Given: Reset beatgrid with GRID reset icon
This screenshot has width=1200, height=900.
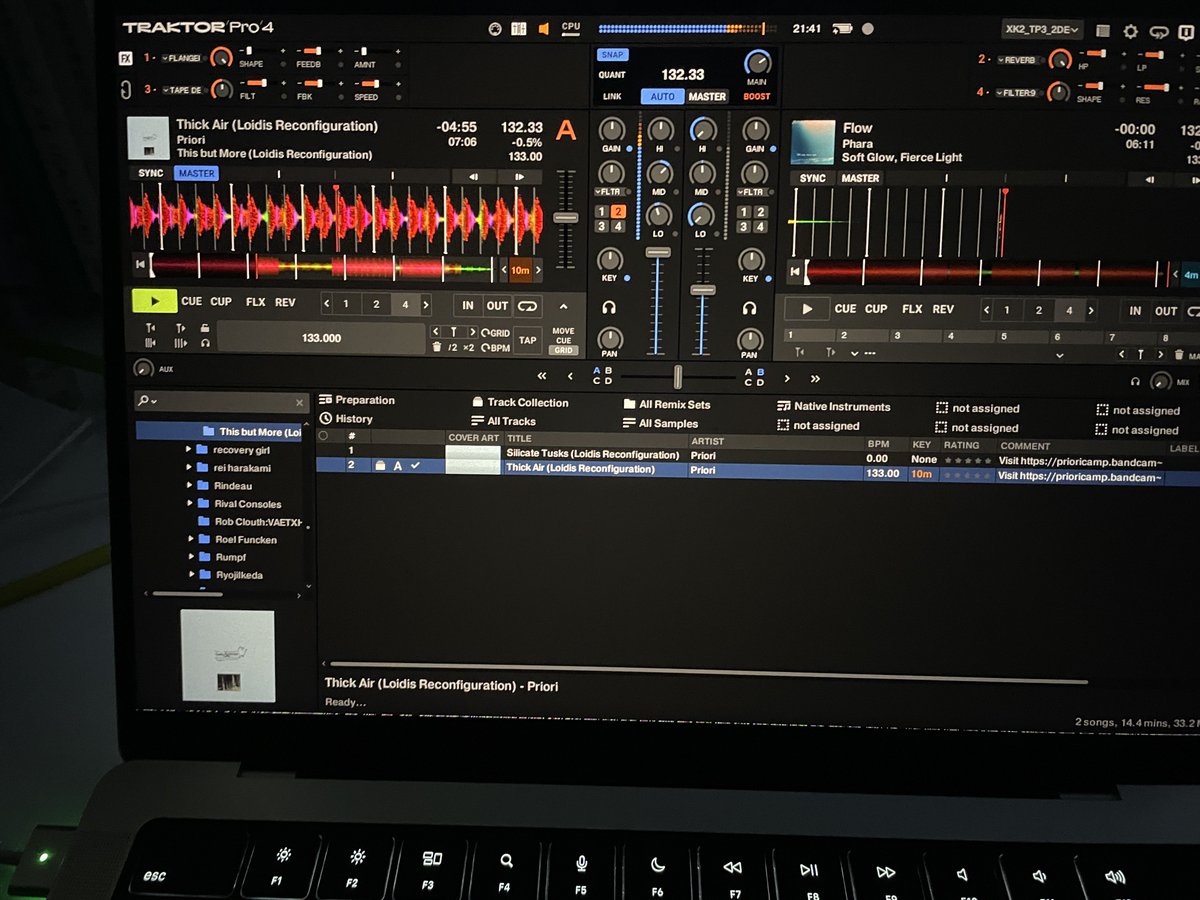Looking at the screenshot, I should click(x=495, y=332).
